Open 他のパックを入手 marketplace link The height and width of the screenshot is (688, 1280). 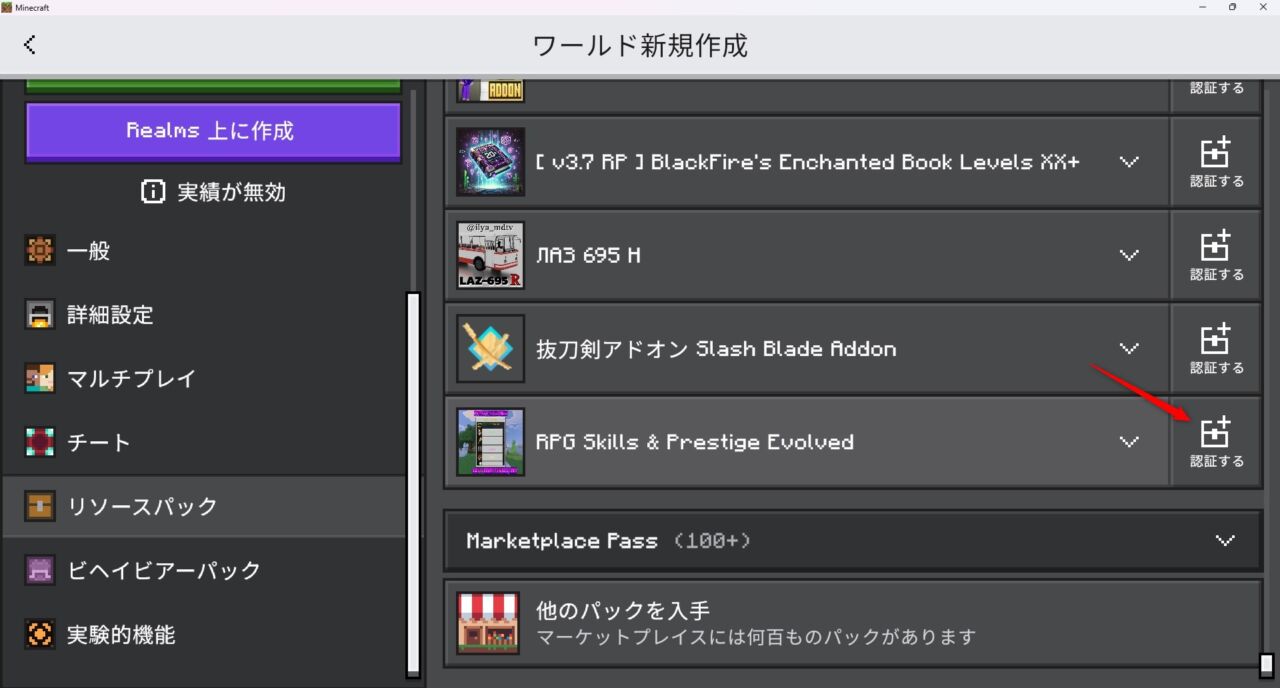pos(853,623)
